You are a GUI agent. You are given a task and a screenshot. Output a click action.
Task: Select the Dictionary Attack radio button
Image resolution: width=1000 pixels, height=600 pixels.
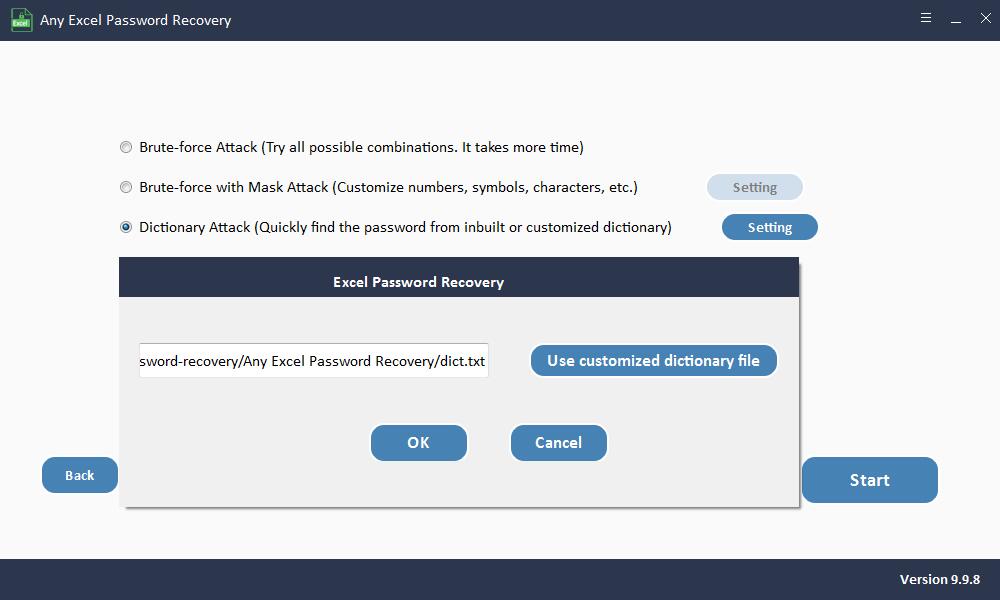126,228
